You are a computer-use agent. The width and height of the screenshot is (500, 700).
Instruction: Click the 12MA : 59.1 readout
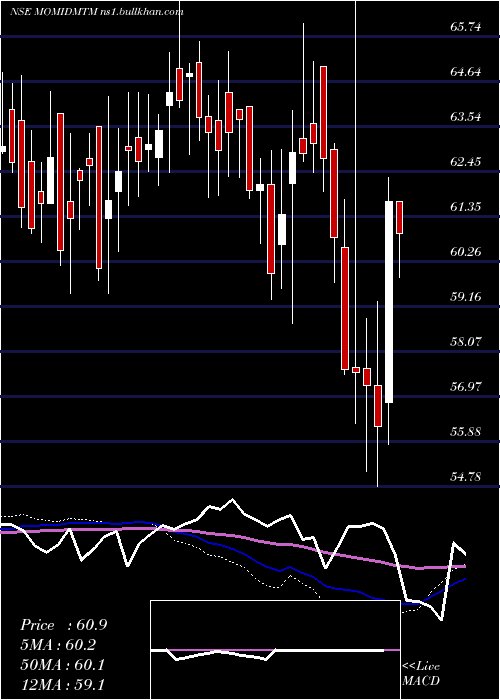(x=62, y=684)
